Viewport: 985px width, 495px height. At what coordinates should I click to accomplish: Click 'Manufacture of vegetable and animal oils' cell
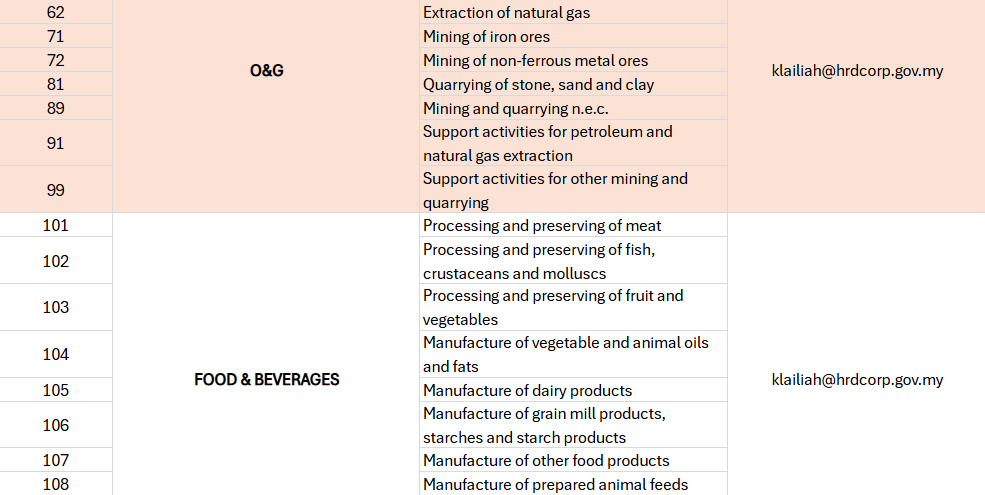tap(565, 354)
